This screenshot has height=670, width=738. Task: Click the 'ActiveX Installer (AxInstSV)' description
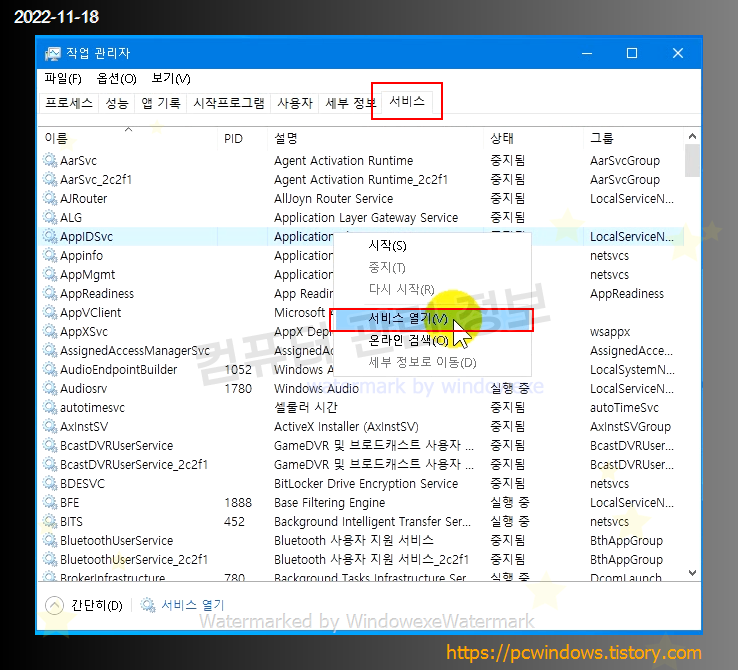click(346, 427)
